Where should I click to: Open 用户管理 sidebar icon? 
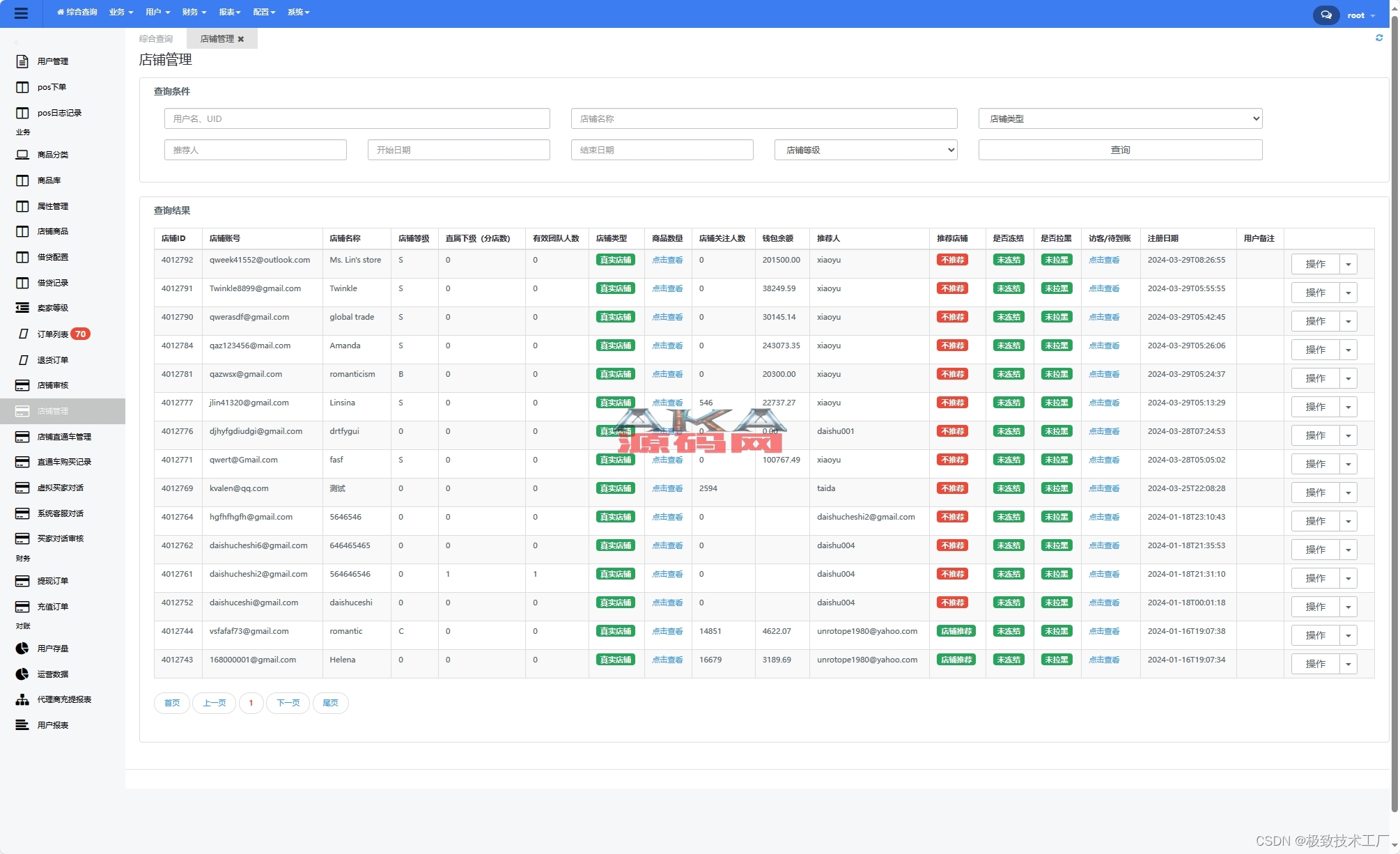click(22, 61)
